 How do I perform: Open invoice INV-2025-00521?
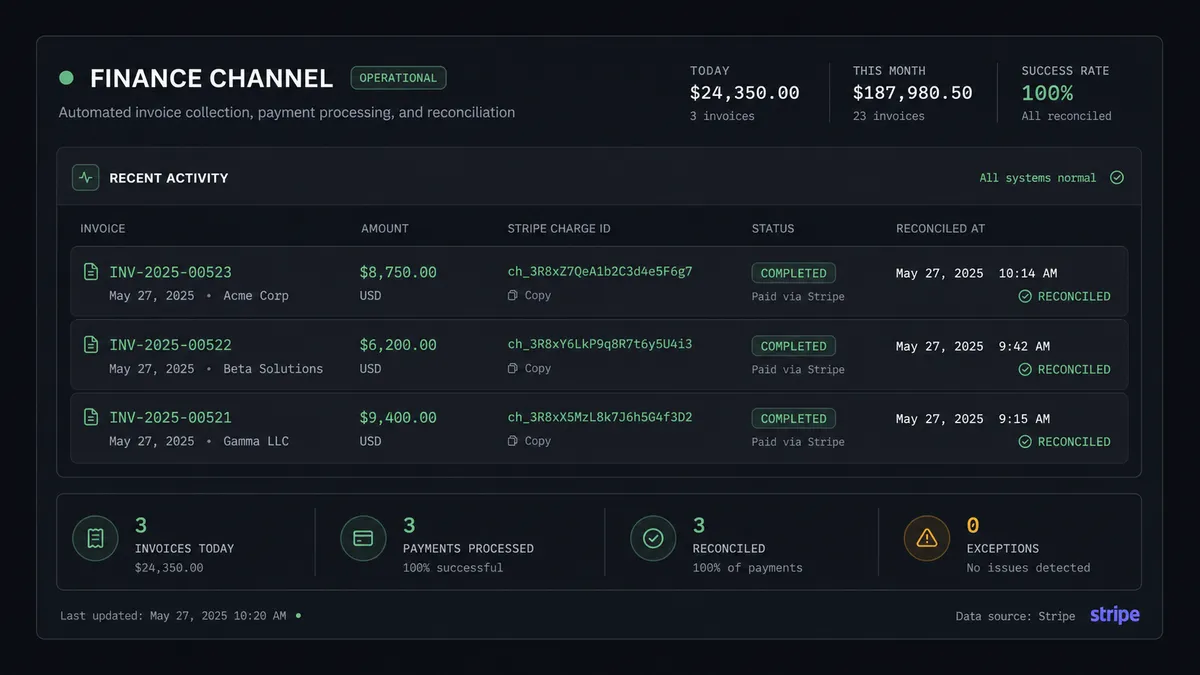click(x=170, y=417)
